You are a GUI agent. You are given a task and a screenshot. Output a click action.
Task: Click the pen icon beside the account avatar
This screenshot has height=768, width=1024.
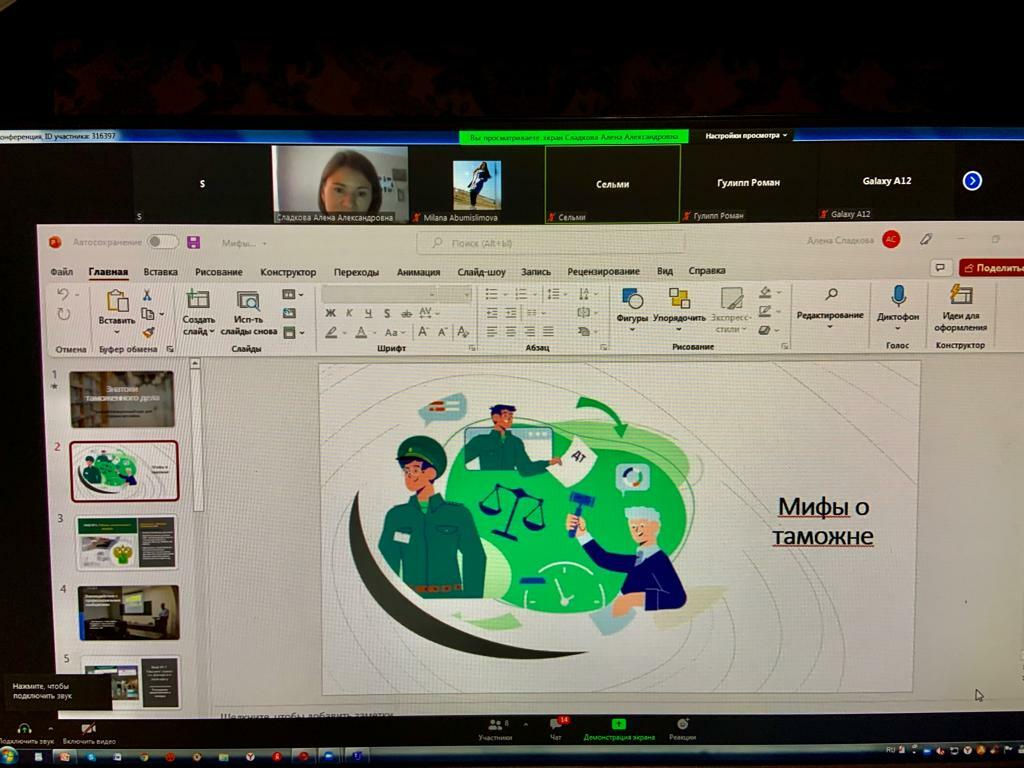926,240
